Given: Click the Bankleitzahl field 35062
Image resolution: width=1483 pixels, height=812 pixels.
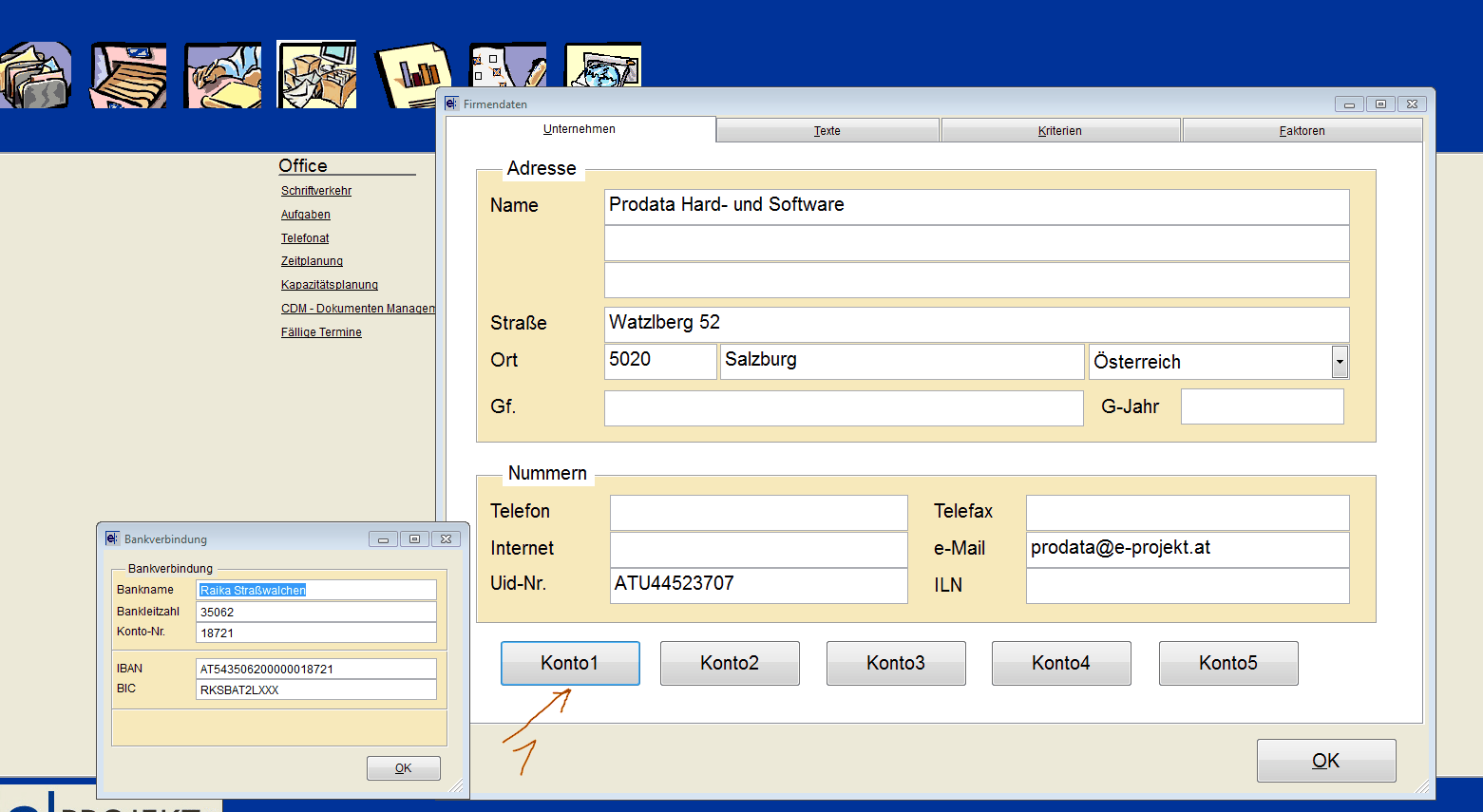Looking at the screenshot, I should pos(316,612).
